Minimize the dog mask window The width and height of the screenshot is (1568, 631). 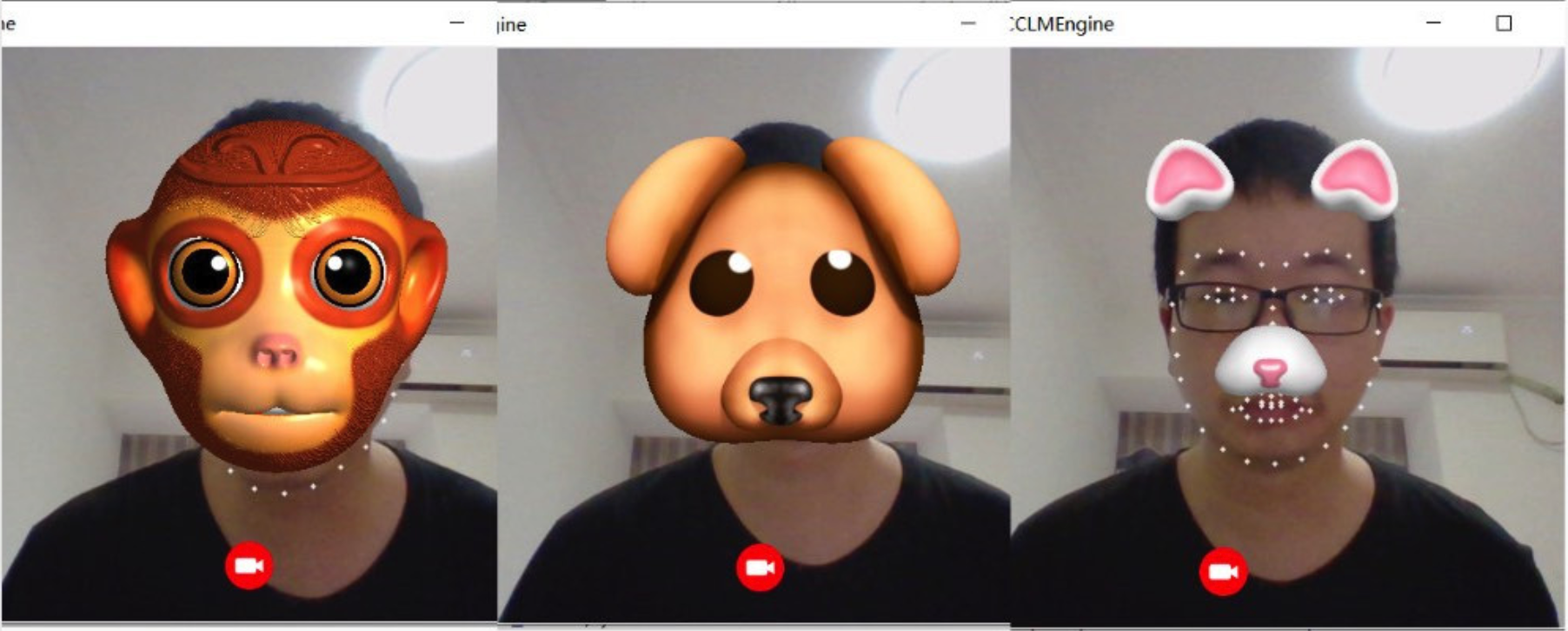pyautogui.click(x=968, y=23)
